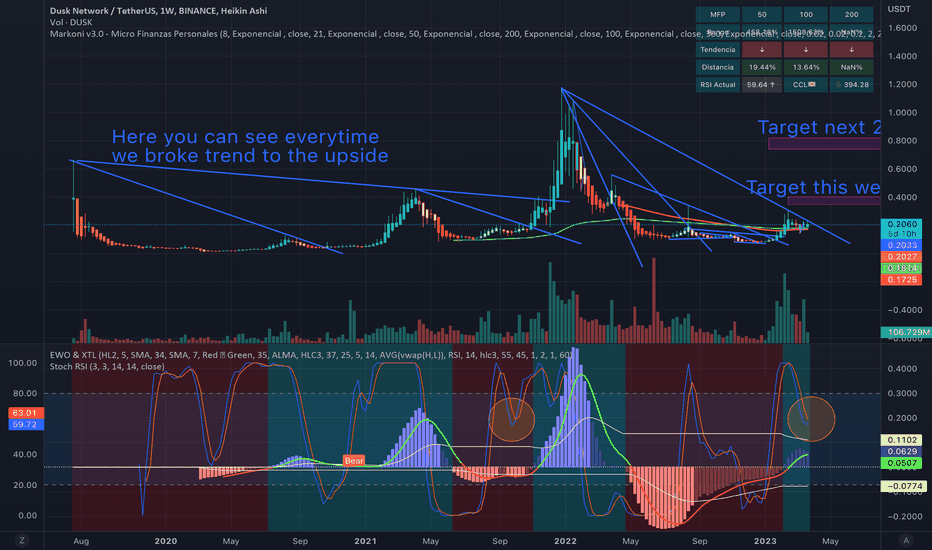
Task: Click the red Bear signal label
Action: pos(354,461)
